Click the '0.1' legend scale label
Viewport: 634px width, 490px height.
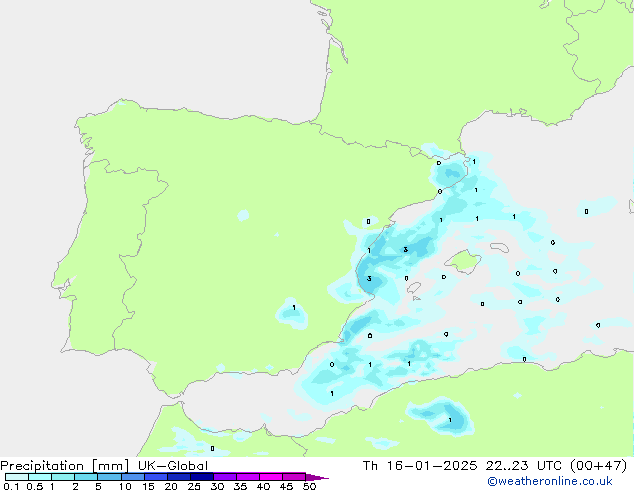click(x=11, y=486)
